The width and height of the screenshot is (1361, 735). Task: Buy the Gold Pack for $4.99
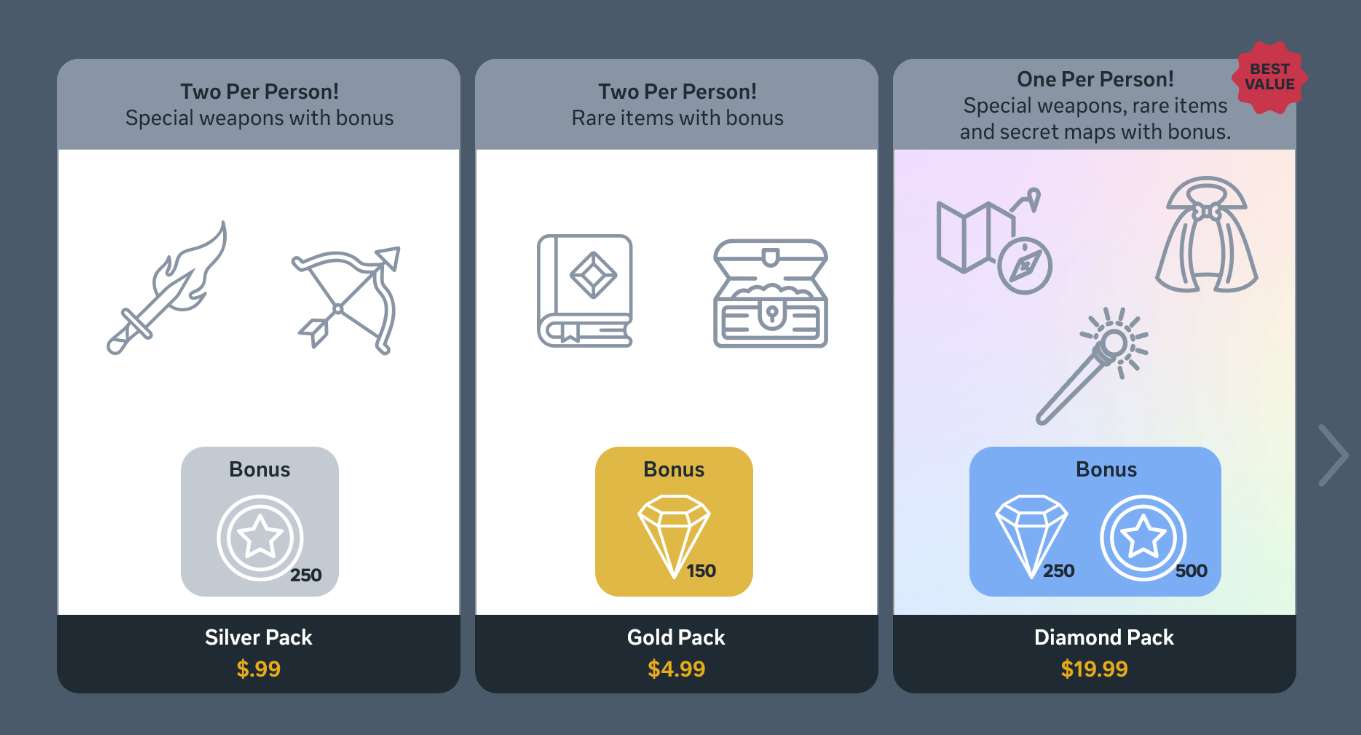click(677, 653)
